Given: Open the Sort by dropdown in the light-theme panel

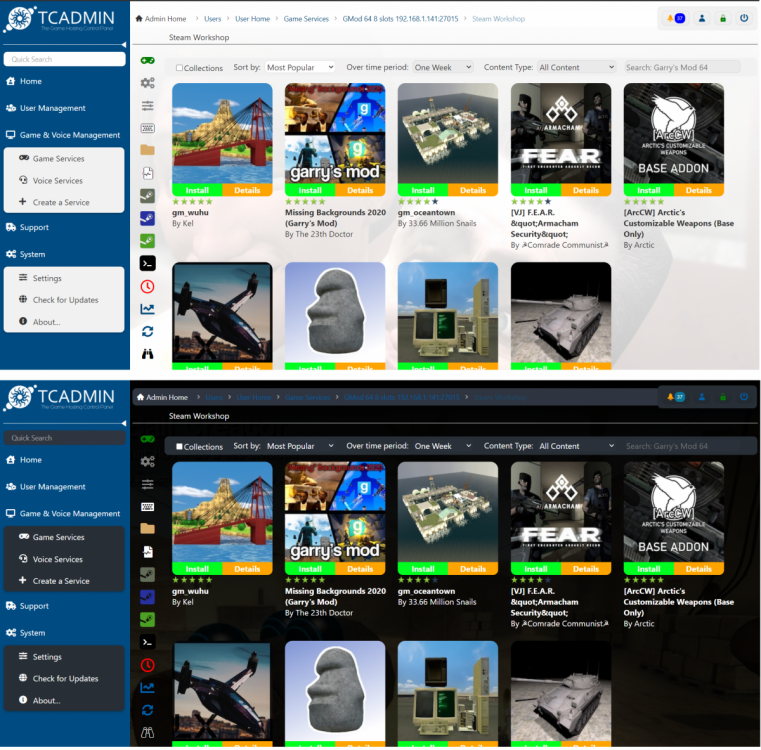Looking at the screenshot, I should [300, 67].
